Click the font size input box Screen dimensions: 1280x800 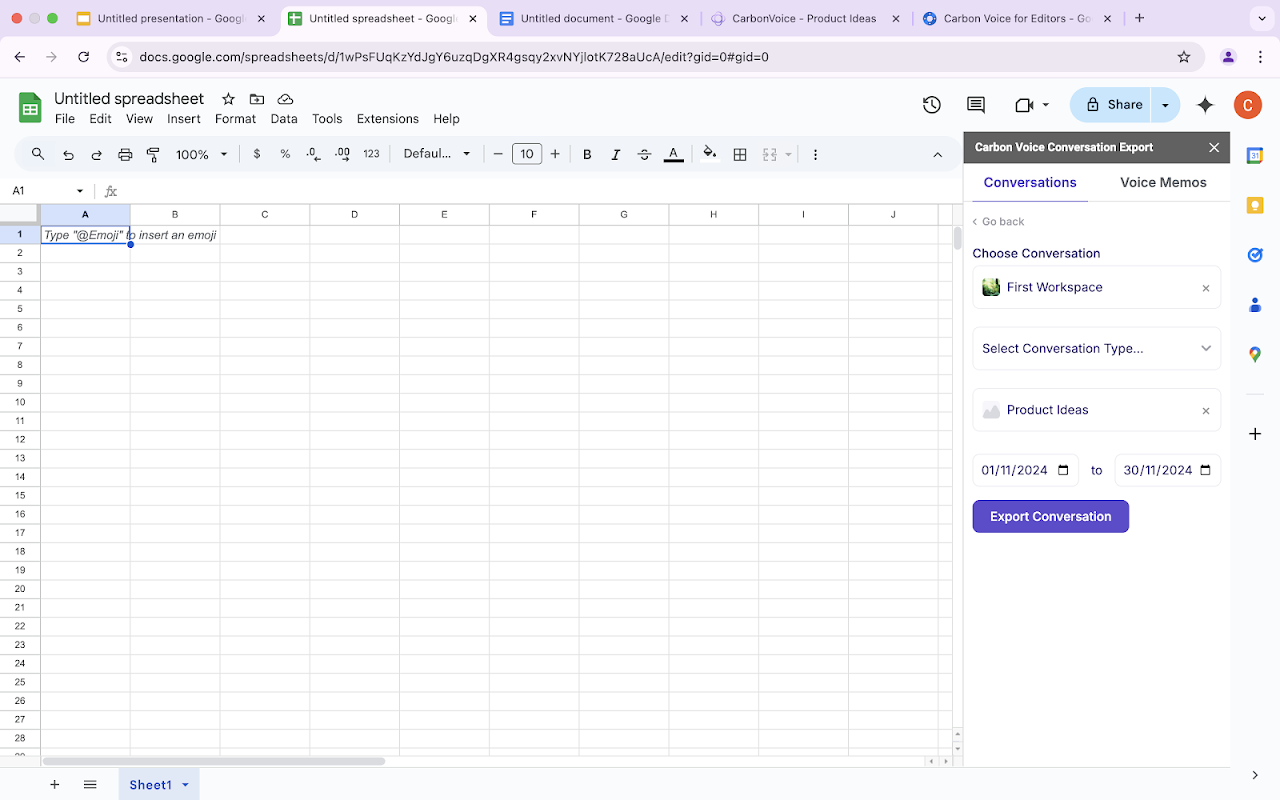(x=527, y=154)
